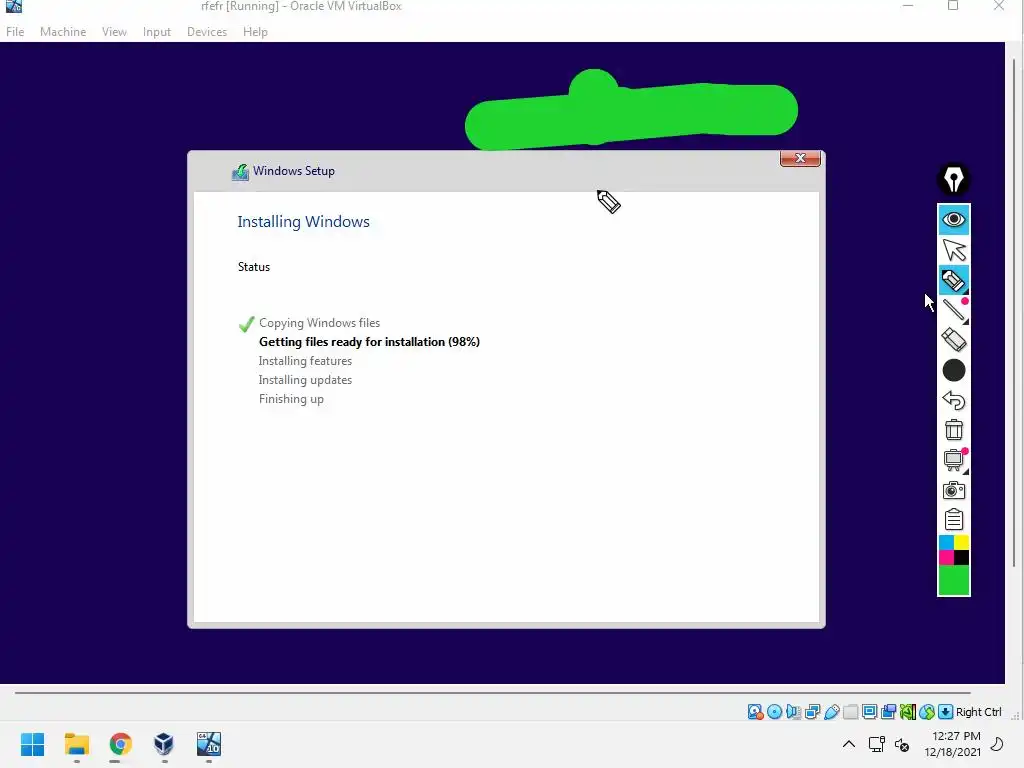Image resolution: width=1024 pixels, height=768 pixels.
Task: Open the Devices menu
Action: (x=207, y=31)
